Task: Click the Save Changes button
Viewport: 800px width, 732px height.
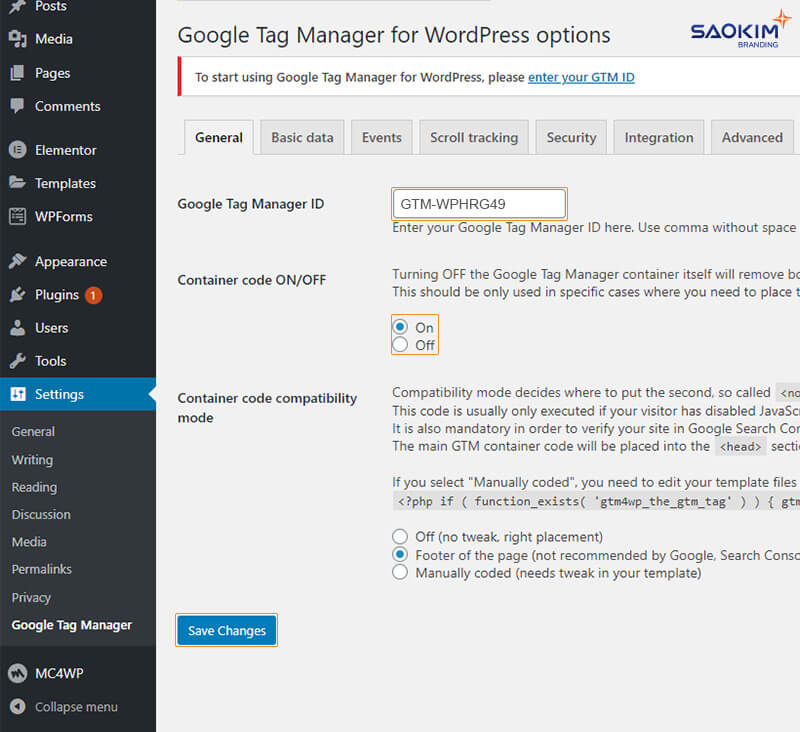Action: (226, 630)
